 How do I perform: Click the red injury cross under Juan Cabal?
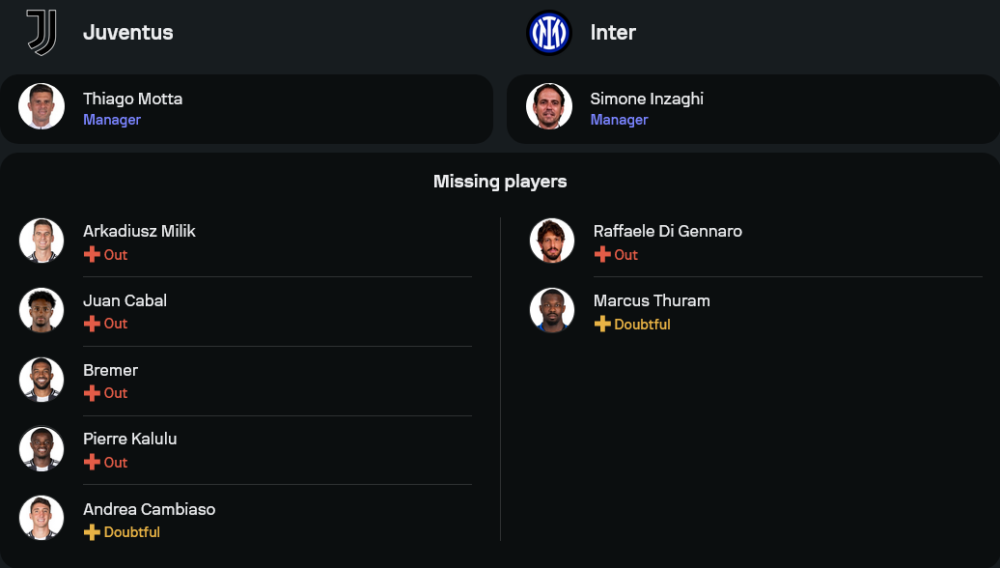[x=92, y=324]
